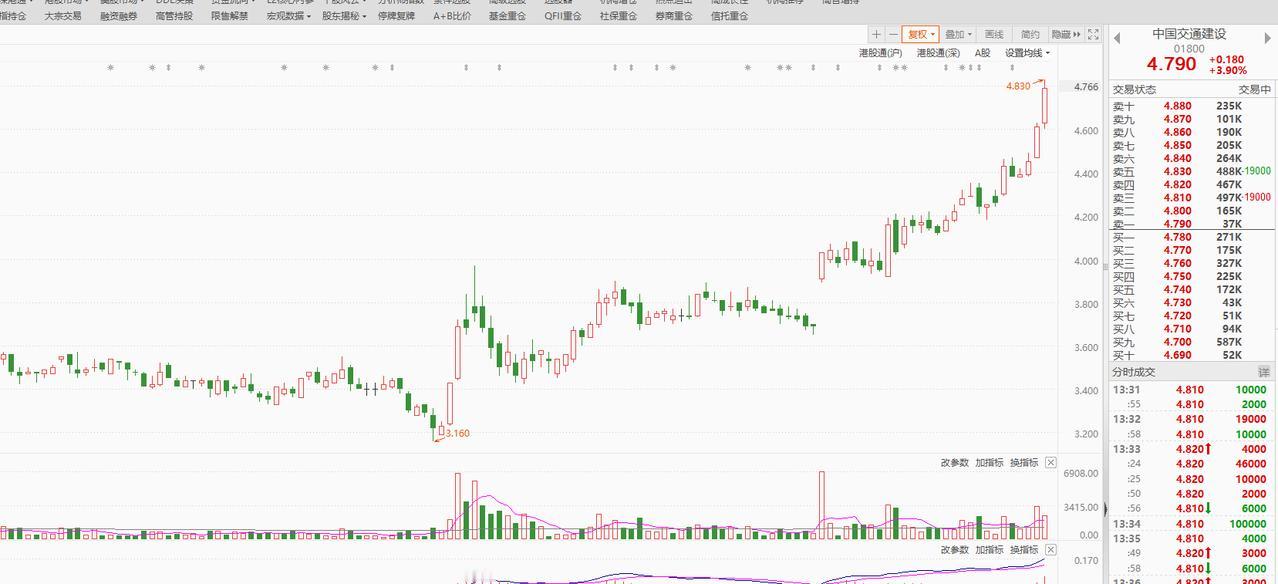Click the 交易状态 status label
The width and height of the screenshot is (1278, 584).
[x=1135, y=89]
